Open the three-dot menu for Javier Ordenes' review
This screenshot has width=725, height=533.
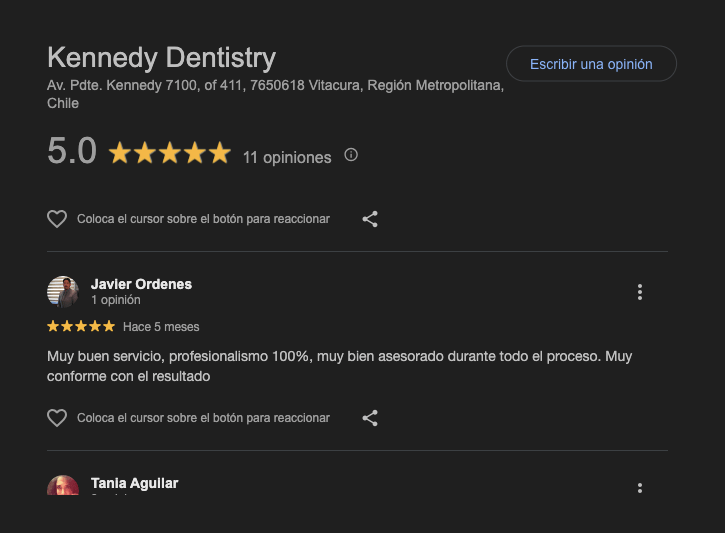tap(640, 292)
